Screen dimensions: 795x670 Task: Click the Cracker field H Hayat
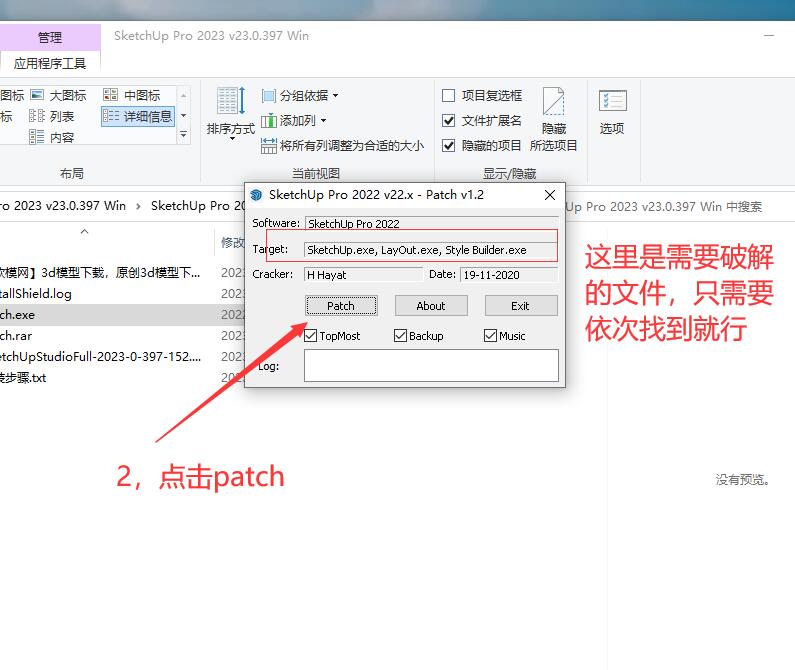tap(363, 275)
